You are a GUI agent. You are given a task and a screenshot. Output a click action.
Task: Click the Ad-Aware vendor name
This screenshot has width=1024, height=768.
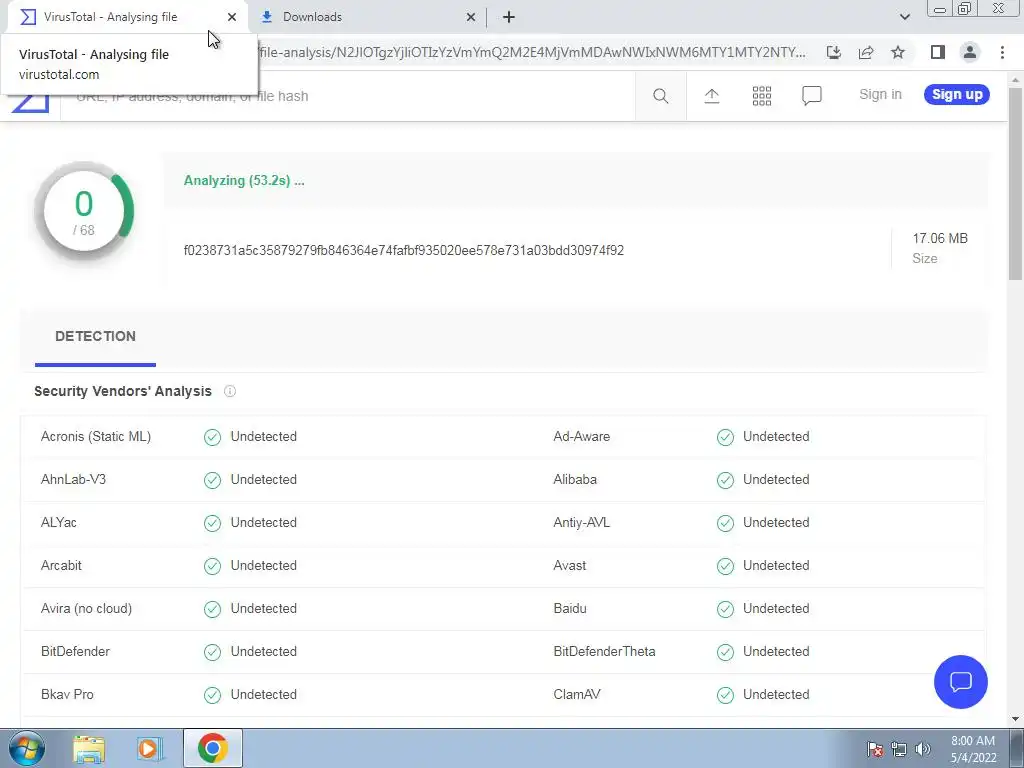(x=581, y=436)
